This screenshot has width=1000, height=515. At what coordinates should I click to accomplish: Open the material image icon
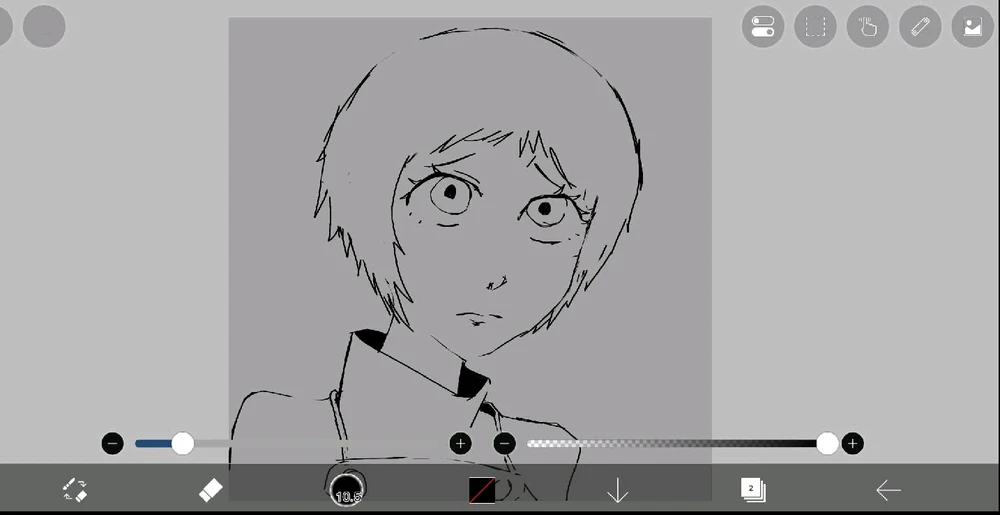pos(972,27)
